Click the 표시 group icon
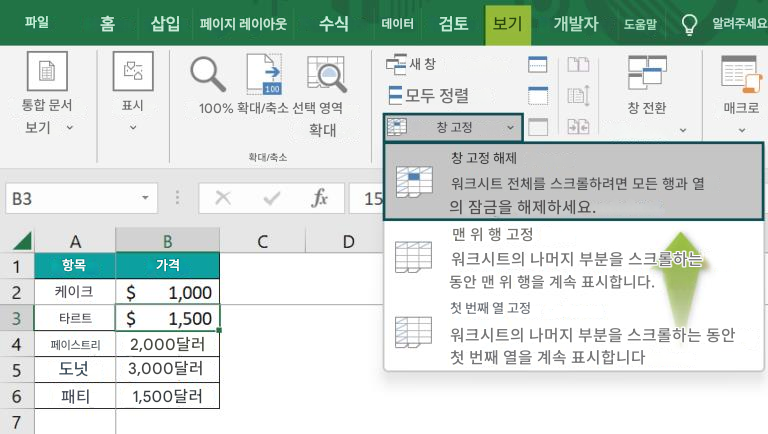The width and height of the screenshot is (768, 434). click(133, 71)
